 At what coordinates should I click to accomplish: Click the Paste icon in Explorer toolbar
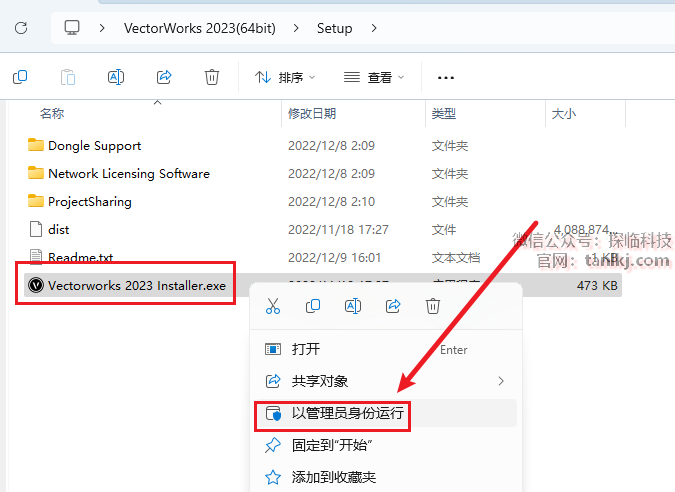point(68,77)
